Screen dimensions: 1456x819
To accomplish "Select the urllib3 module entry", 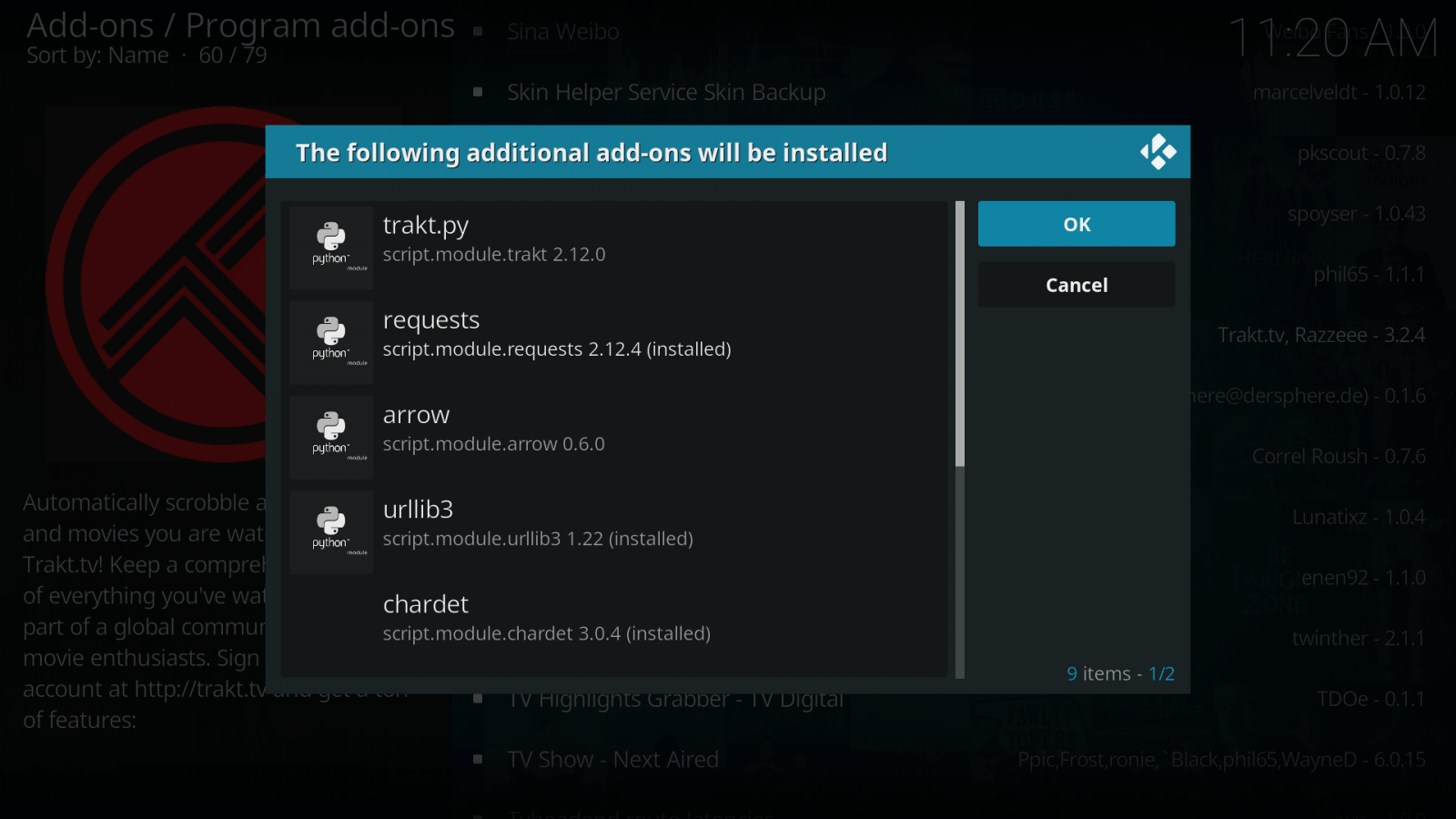I will point(614,531).
